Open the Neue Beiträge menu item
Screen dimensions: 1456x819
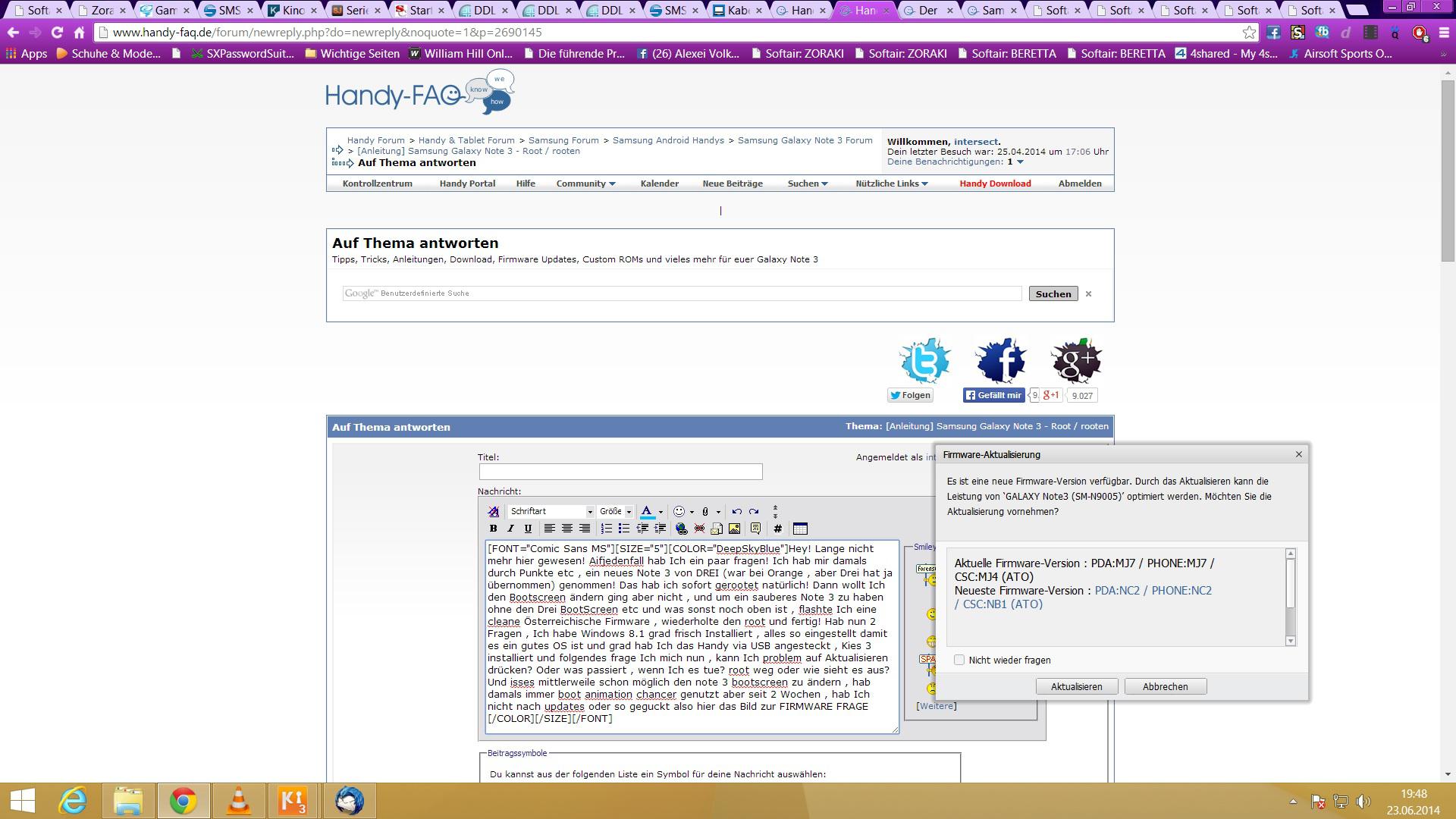(x=732, y=184)
